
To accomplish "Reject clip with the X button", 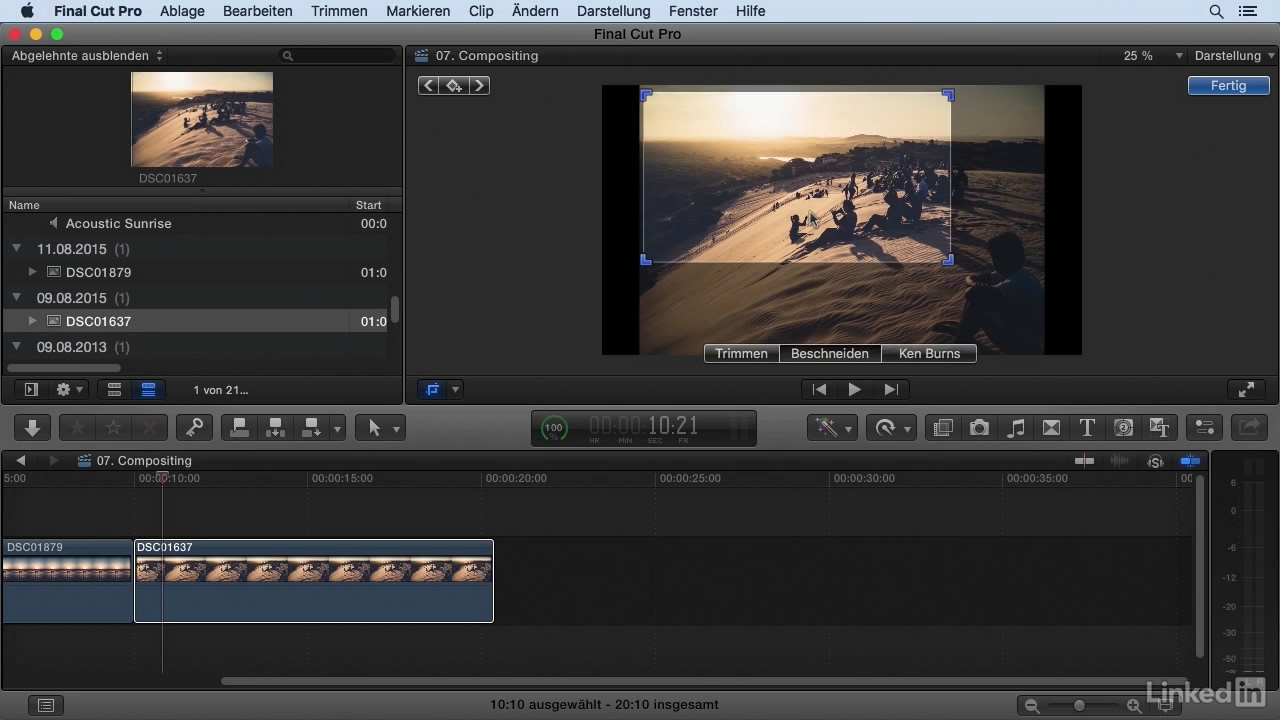I will (150, 428).
